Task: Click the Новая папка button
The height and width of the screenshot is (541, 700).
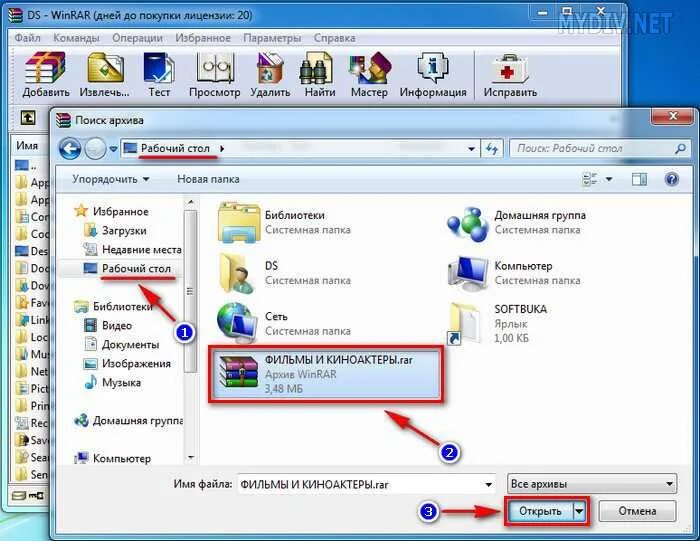Action: (x=208, y=179)
